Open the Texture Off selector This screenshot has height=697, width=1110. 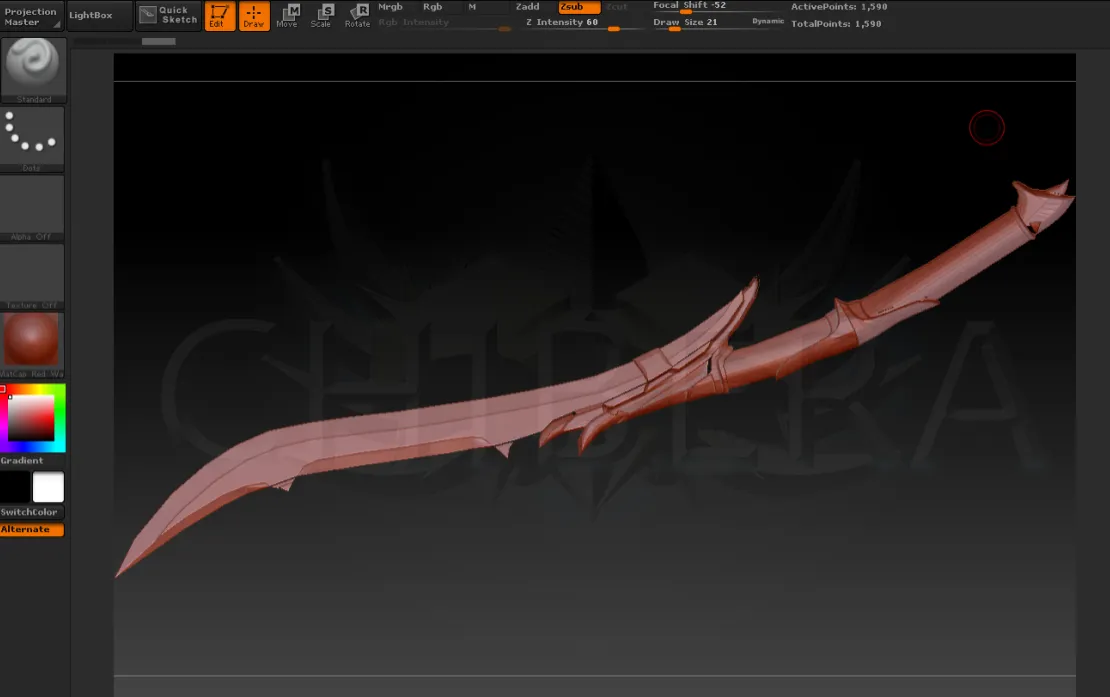(x=32, y=276)
